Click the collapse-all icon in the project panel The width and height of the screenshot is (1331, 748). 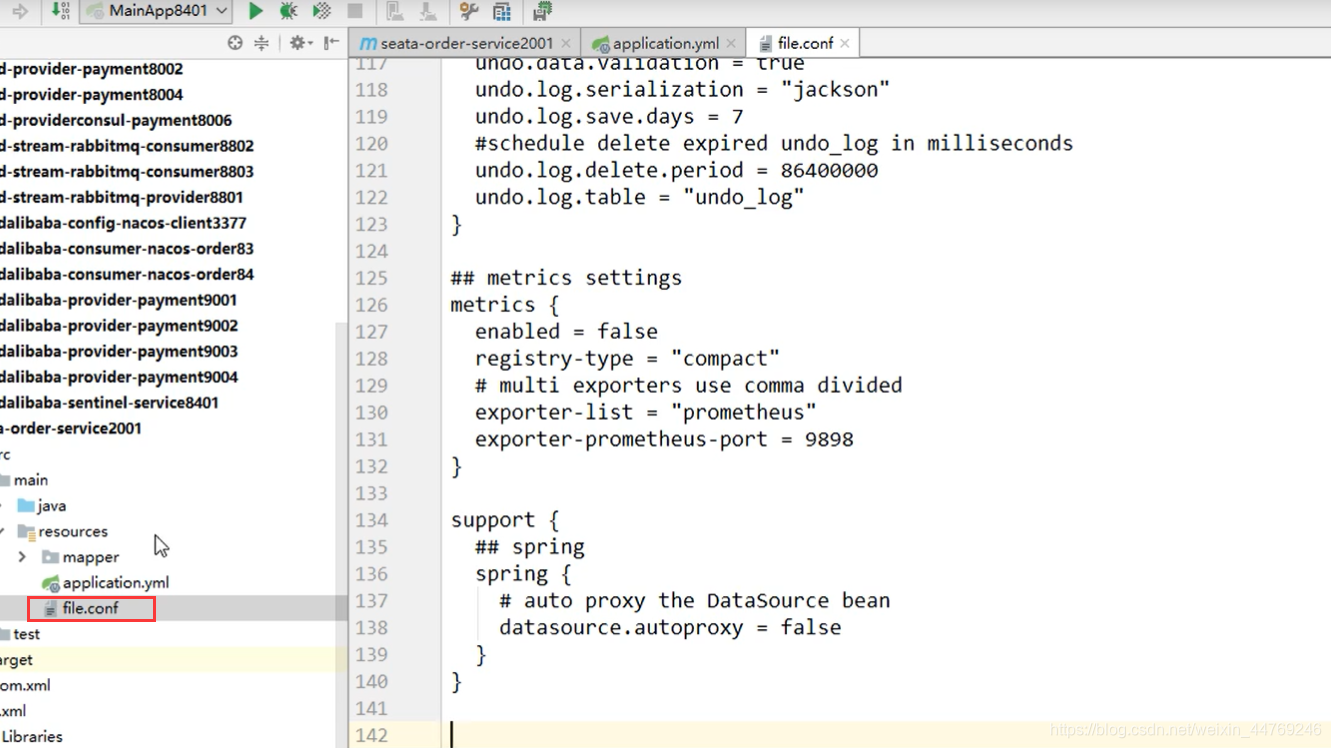coord(261,43)
